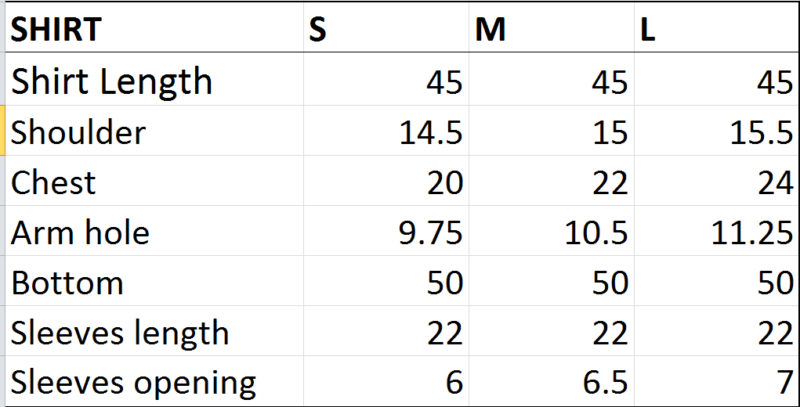
Task: Select Sleeves opening value 6.5
Action: click(x=552, y=380)
